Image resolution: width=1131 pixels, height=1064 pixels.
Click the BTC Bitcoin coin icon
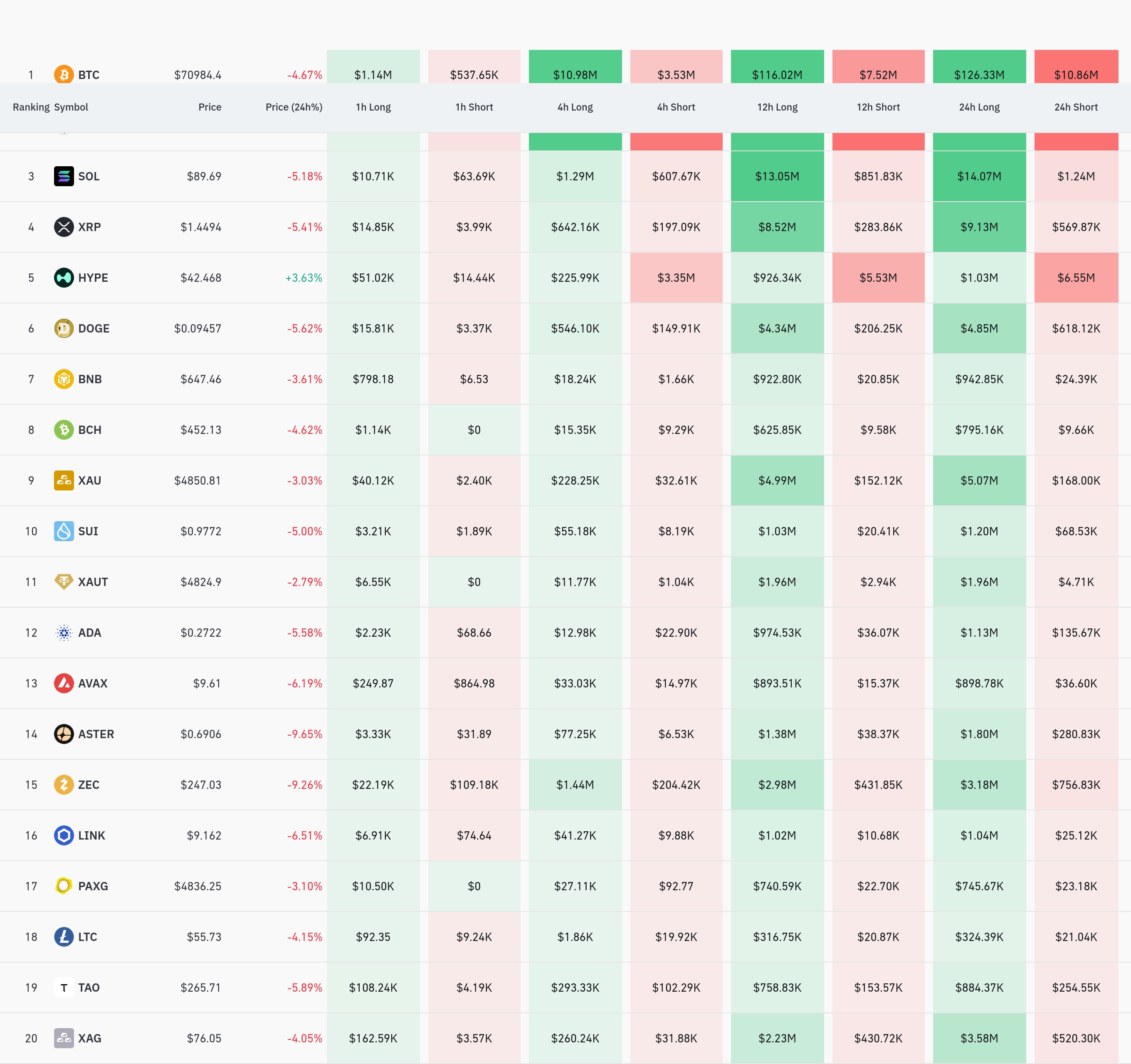pyautogui.click(x=64, y=74)
